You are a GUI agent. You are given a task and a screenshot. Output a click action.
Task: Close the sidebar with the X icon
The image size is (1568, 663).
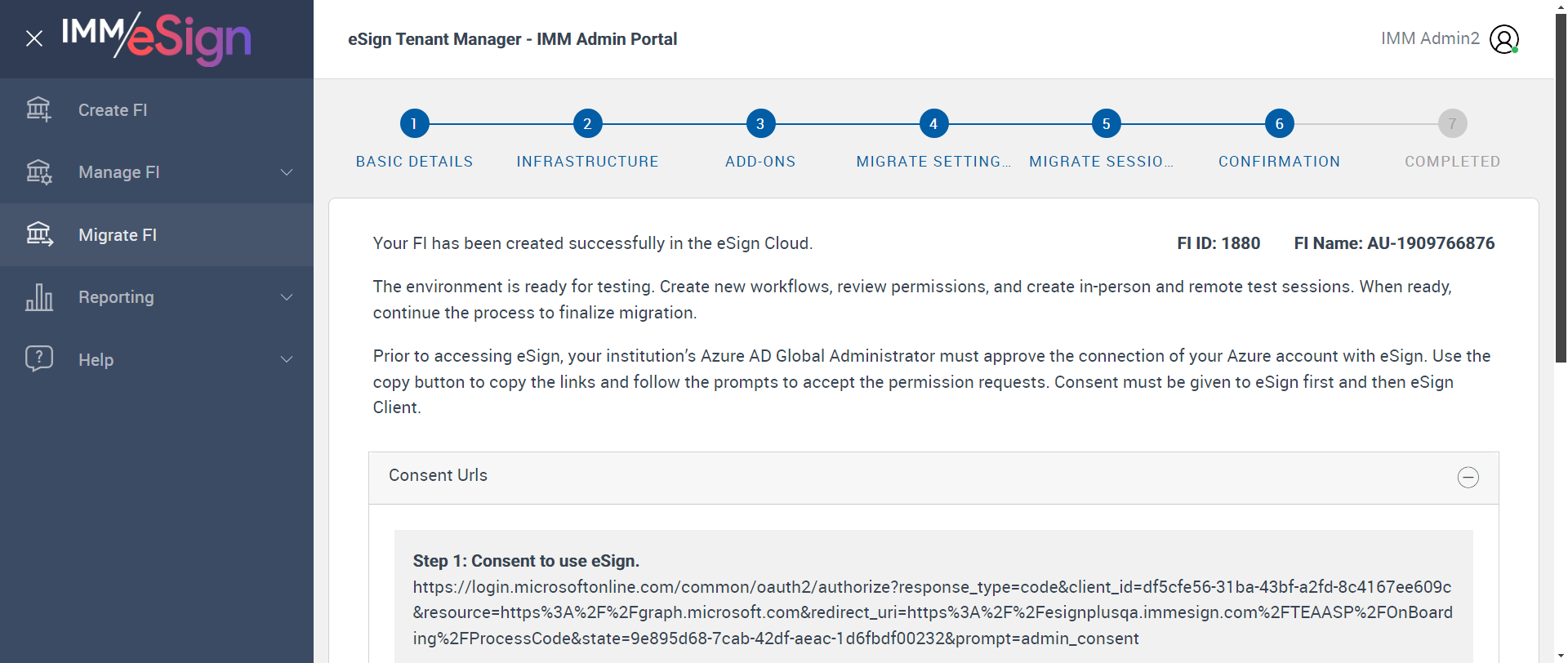click(x=34, y=38)
